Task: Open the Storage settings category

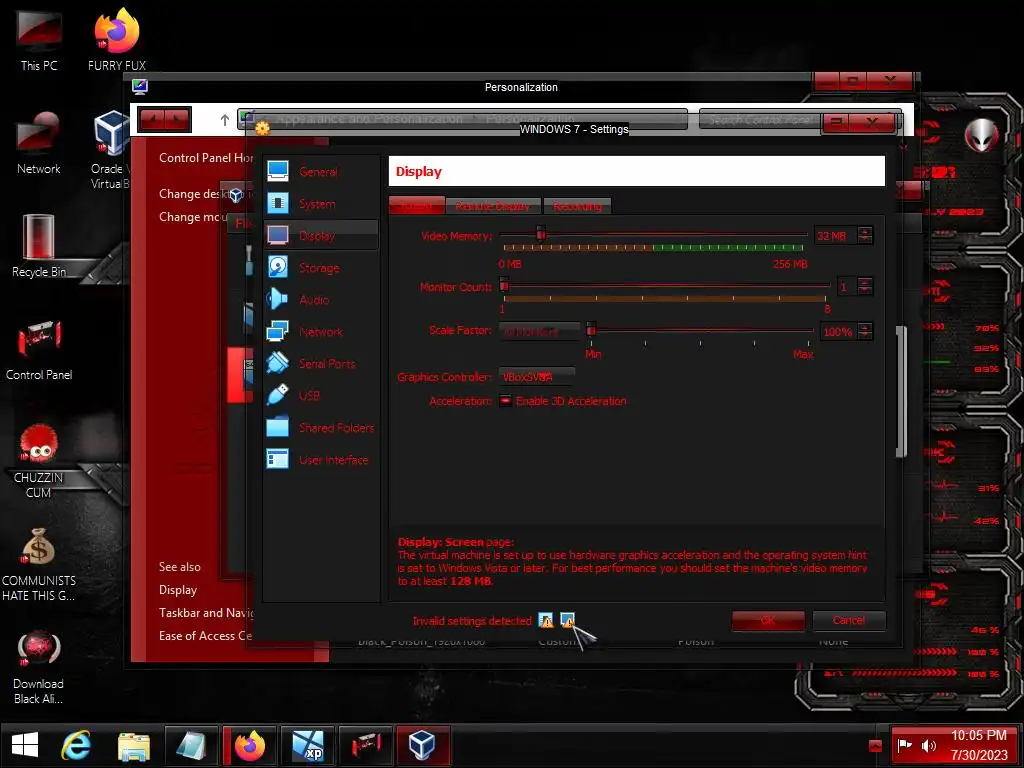Action: click(321, 268)
